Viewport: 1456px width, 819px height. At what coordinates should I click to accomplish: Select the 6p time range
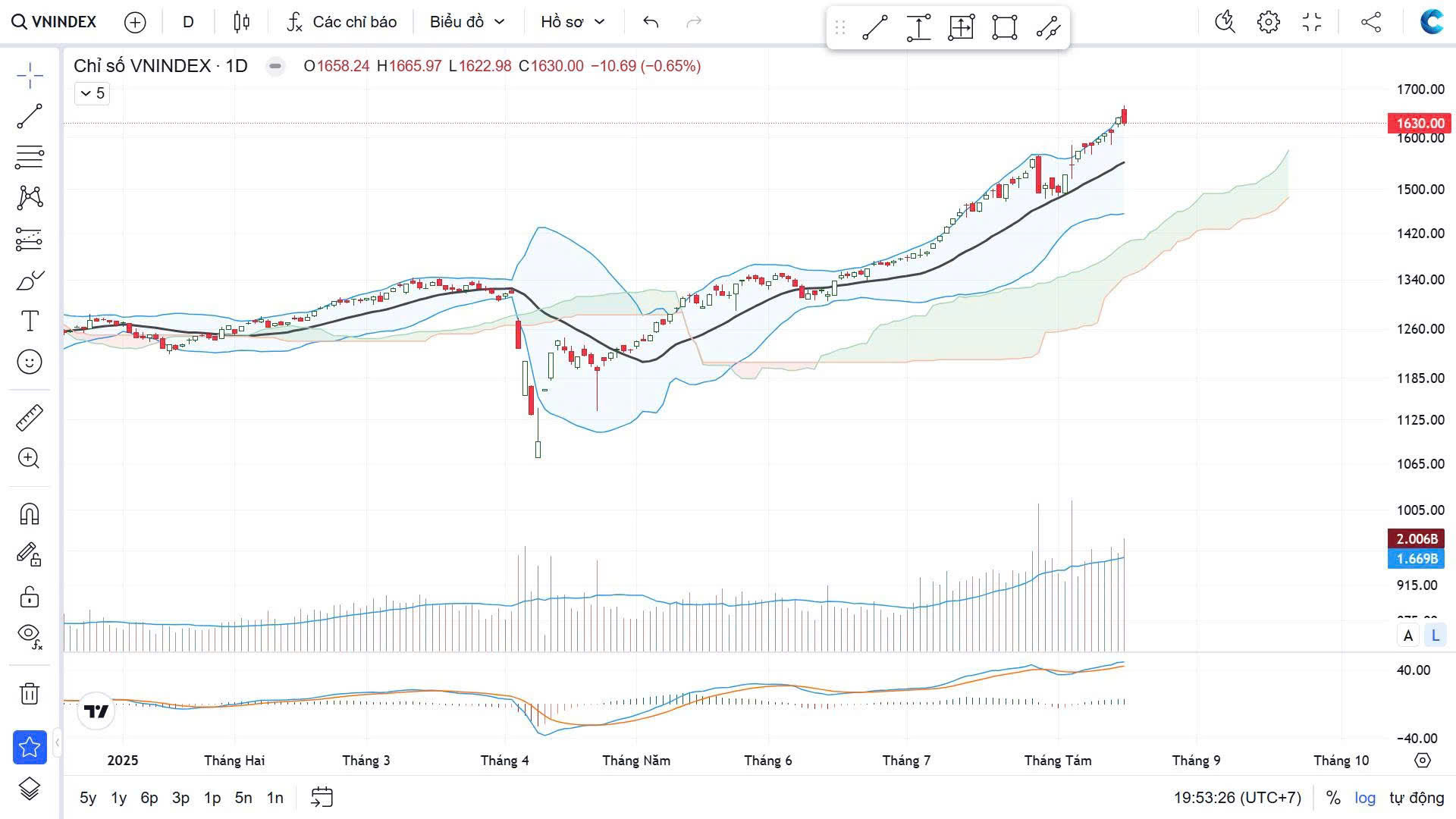point(149,798)
